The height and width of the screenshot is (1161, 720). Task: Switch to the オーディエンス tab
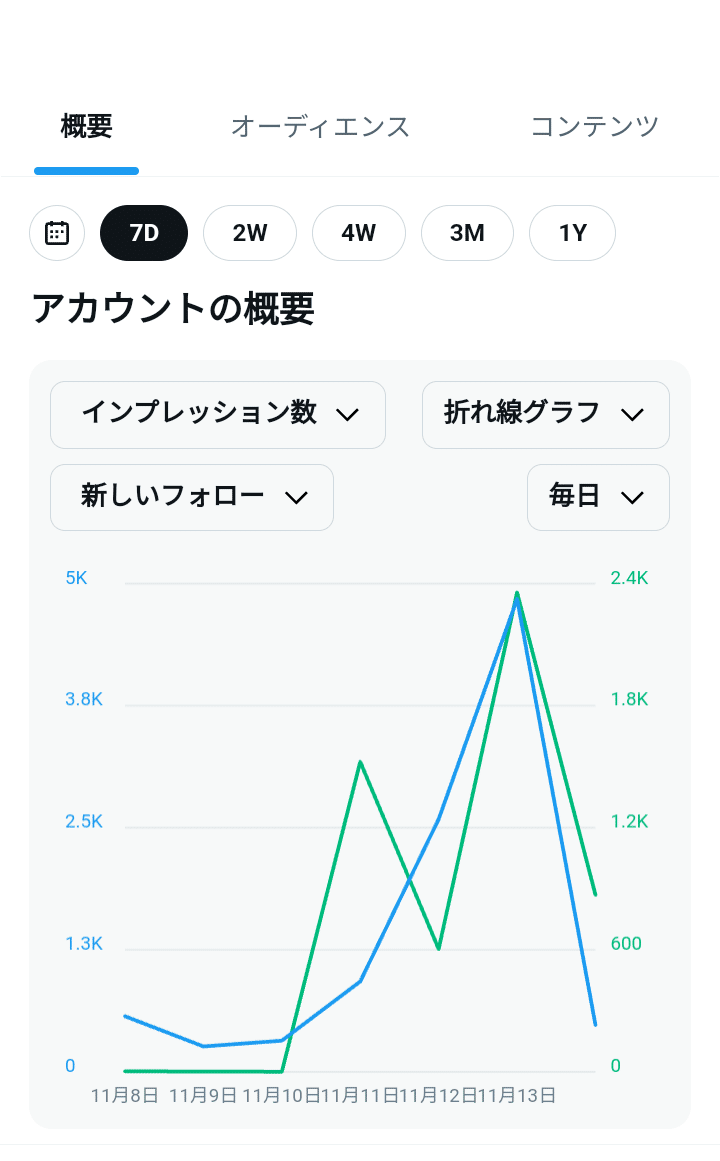[x=320, y=127]
